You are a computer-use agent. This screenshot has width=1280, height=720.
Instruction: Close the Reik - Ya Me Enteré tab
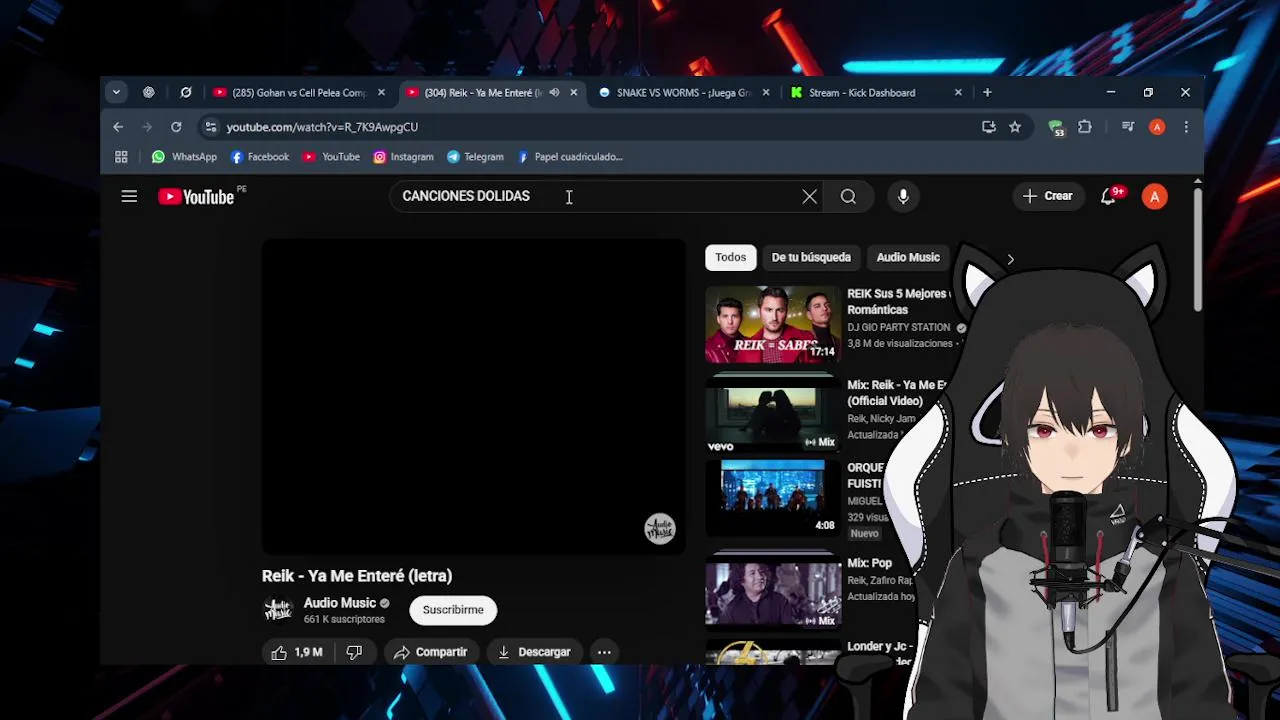(x=573, y=92)
